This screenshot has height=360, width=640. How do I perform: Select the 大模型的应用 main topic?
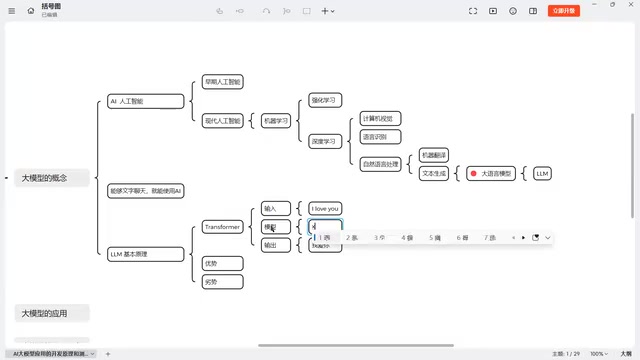(x=52, y=313)
